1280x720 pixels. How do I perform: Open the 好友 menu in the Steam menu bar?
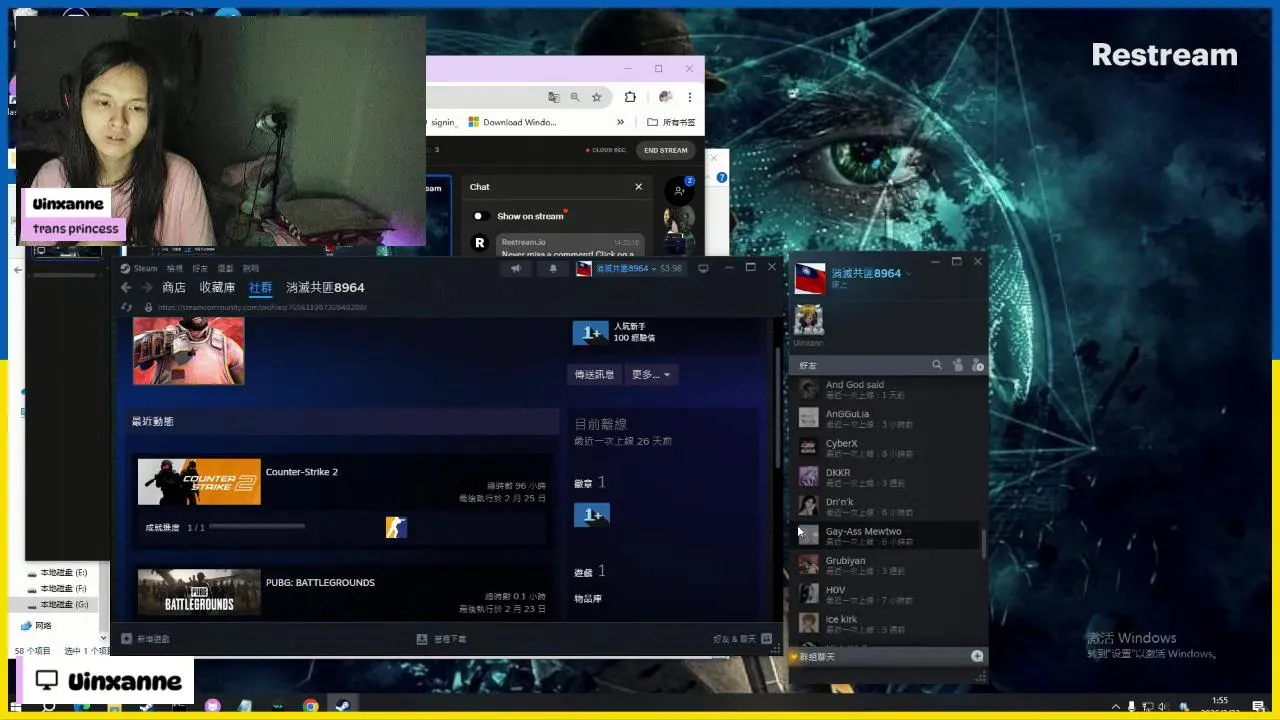200,268
